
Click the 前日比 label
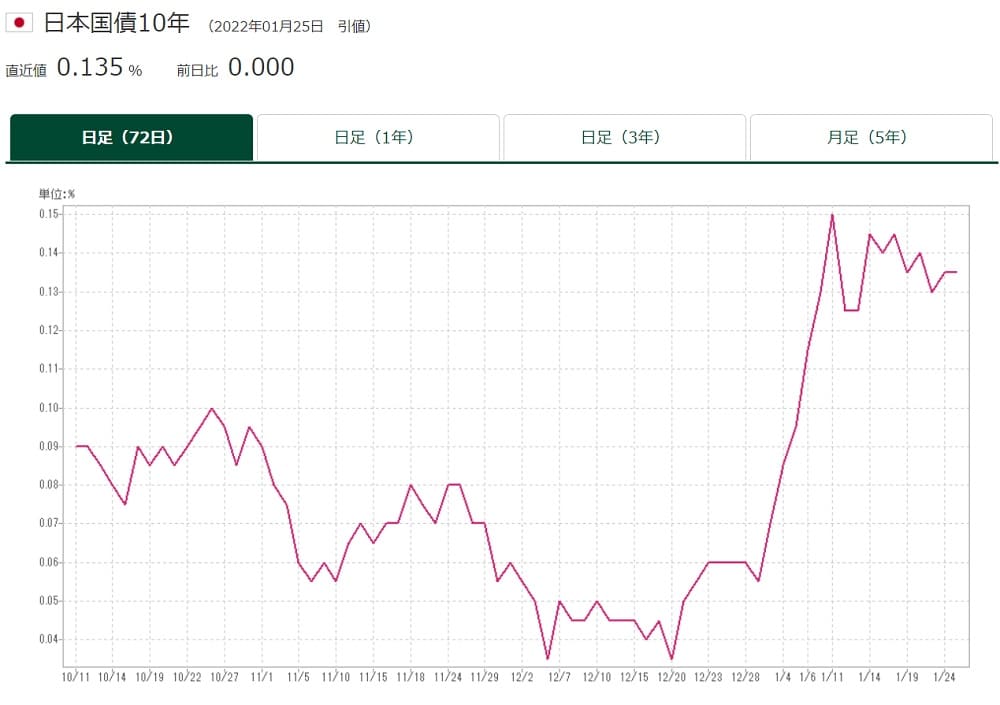pos(197,70)
